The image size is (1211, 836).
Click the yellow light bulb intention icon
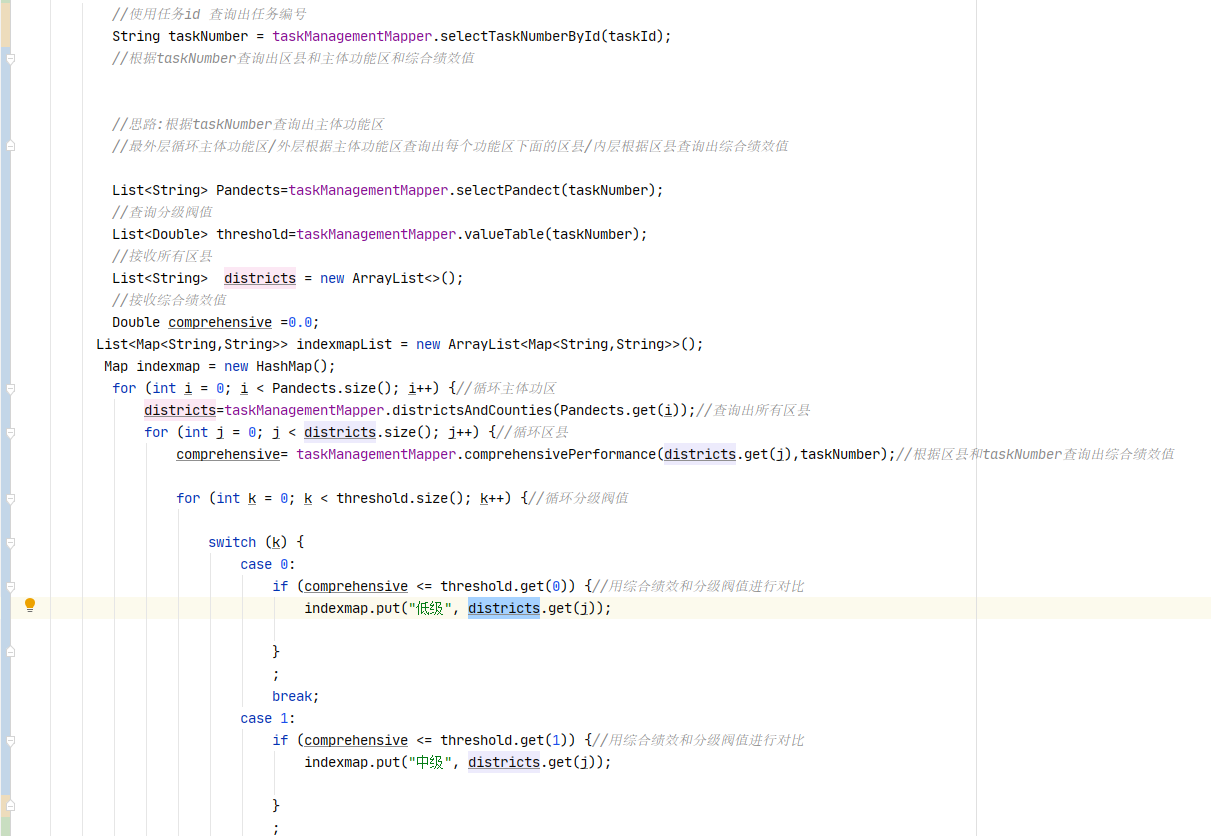point(30,605)
